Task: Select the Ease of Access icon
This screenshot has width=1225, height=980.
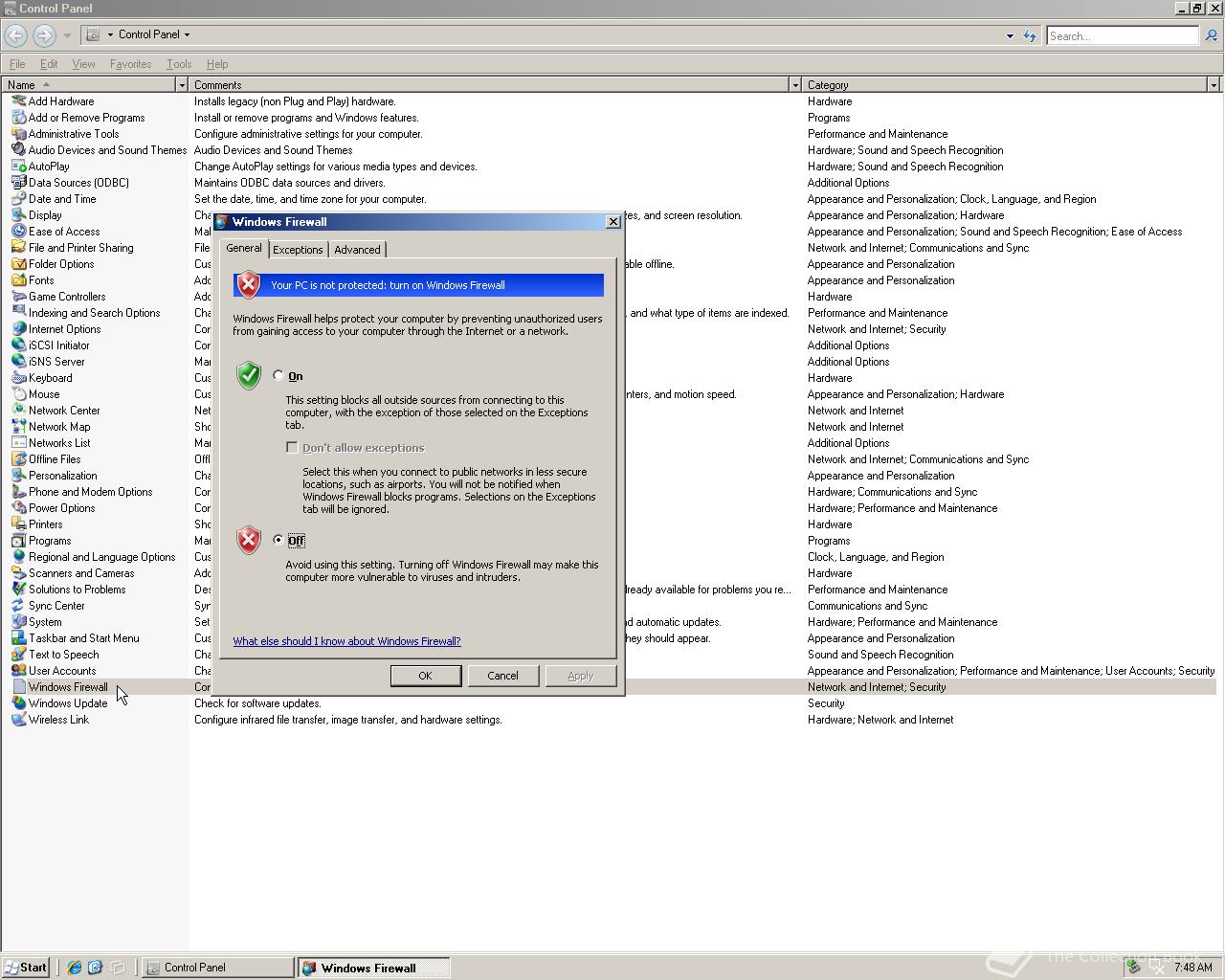Action: [18, 232]
